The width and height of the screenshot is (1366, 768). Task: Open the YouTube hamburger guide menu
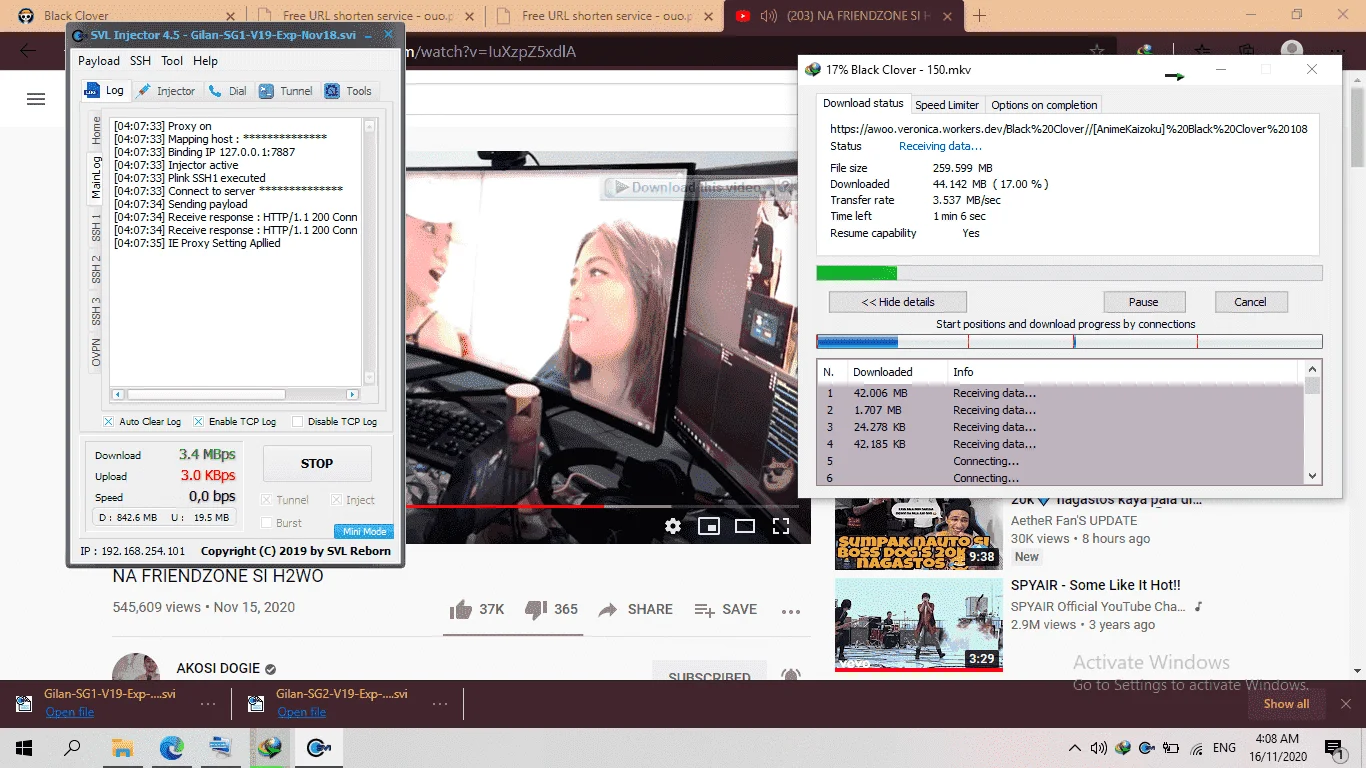click(36, 99)
